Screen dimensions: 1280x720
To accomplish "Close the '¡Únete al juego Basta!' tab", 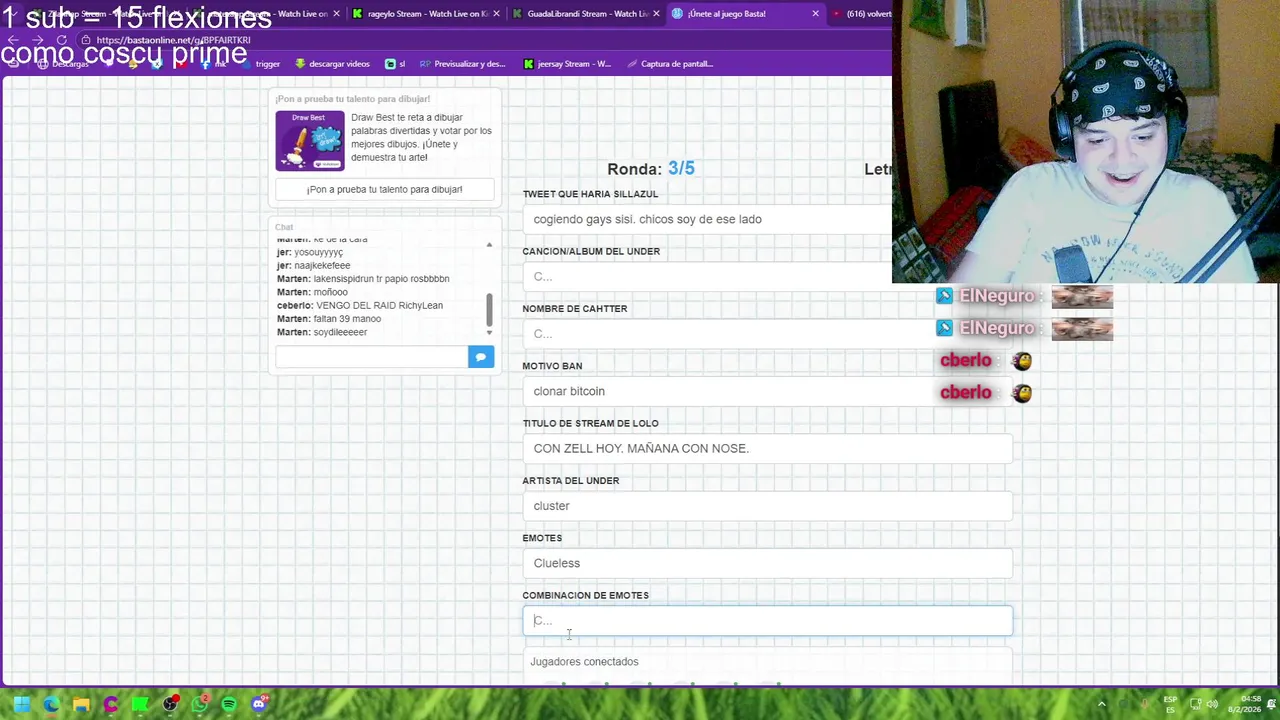I will (x=815, y=14).
